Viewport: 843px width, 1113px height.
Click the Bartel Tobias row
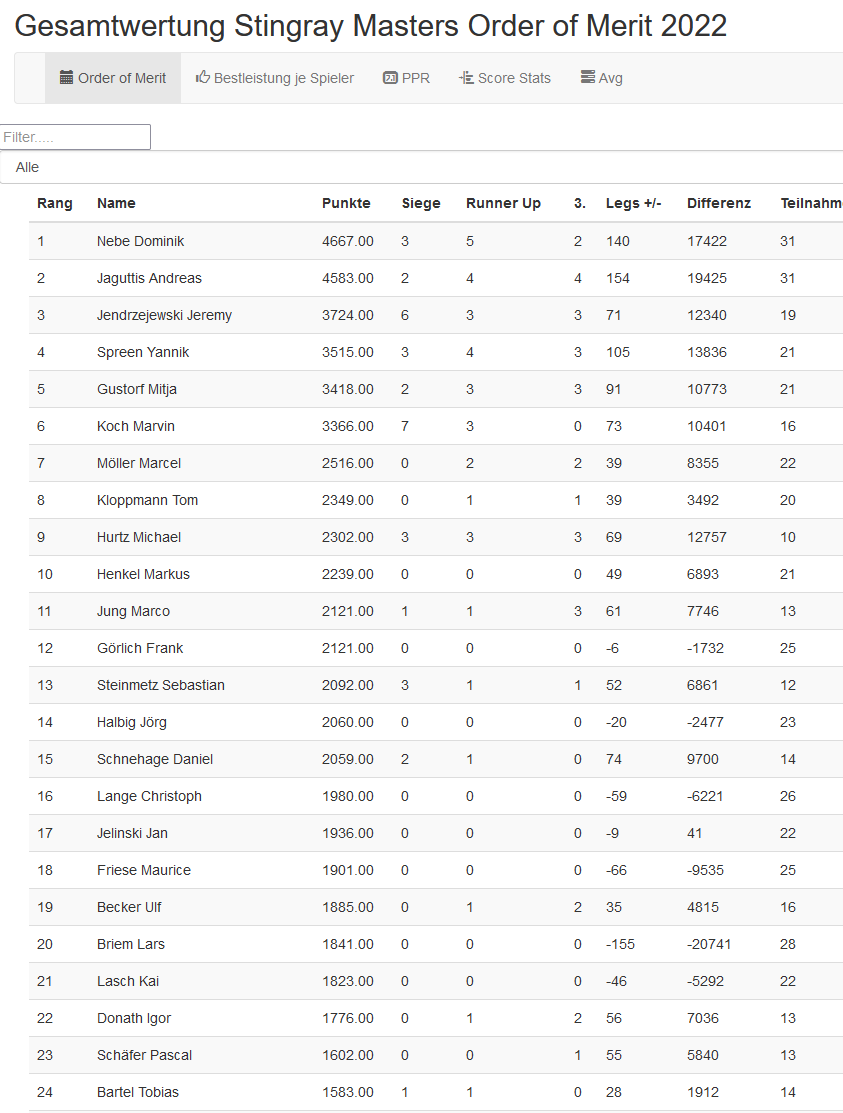138,1092
